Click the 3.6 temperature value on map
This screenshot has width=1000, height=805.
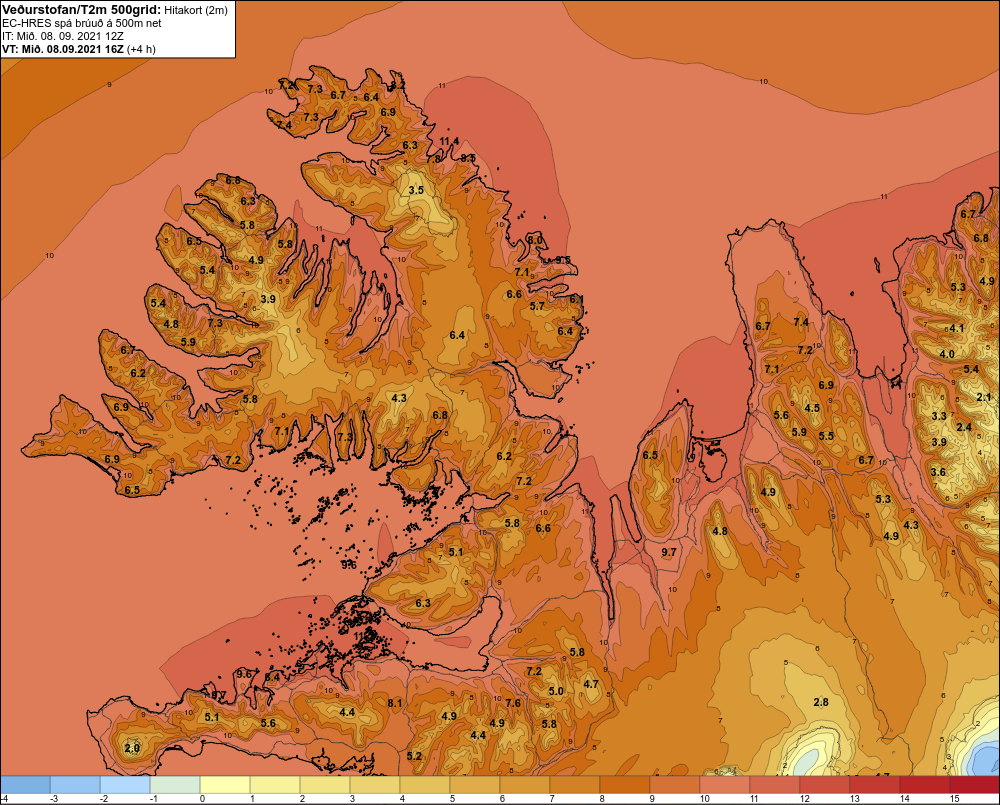(x=938, y=472)
